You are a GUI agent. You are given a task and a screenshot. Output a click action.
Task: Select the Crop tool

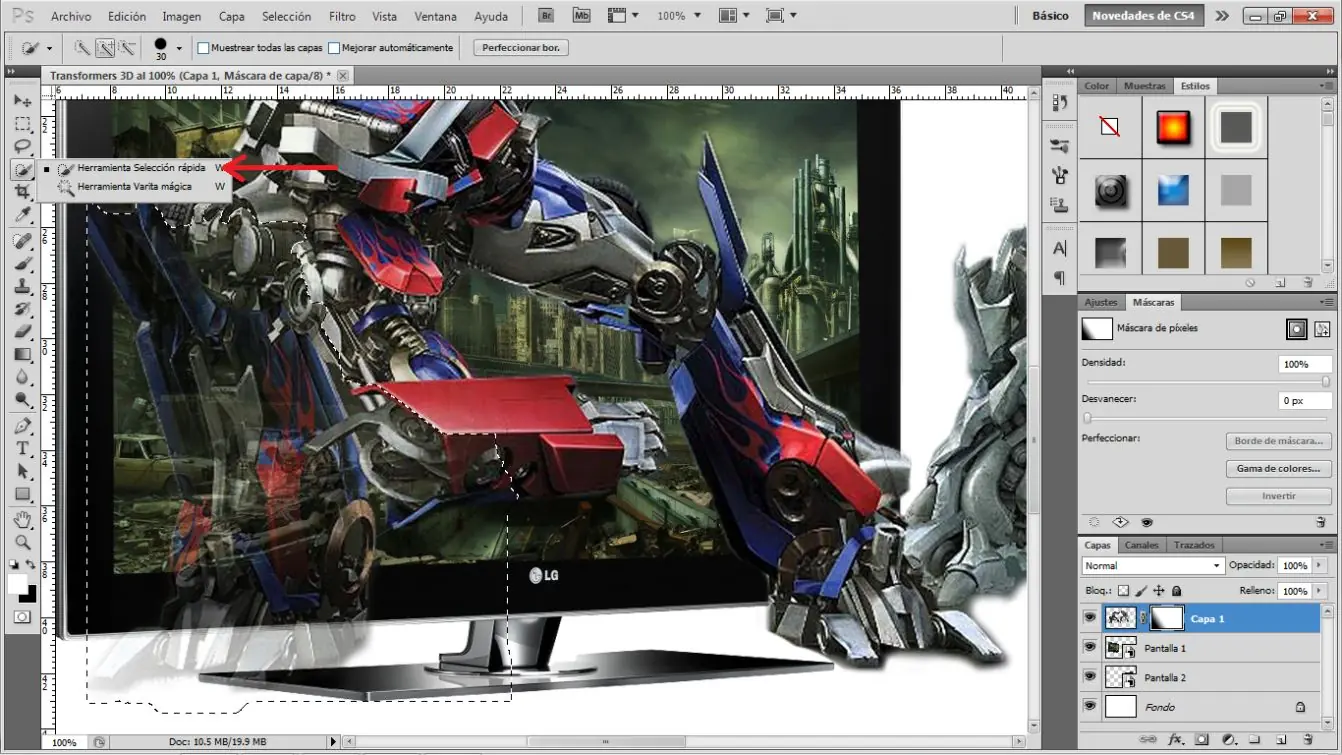coord(22,193)
